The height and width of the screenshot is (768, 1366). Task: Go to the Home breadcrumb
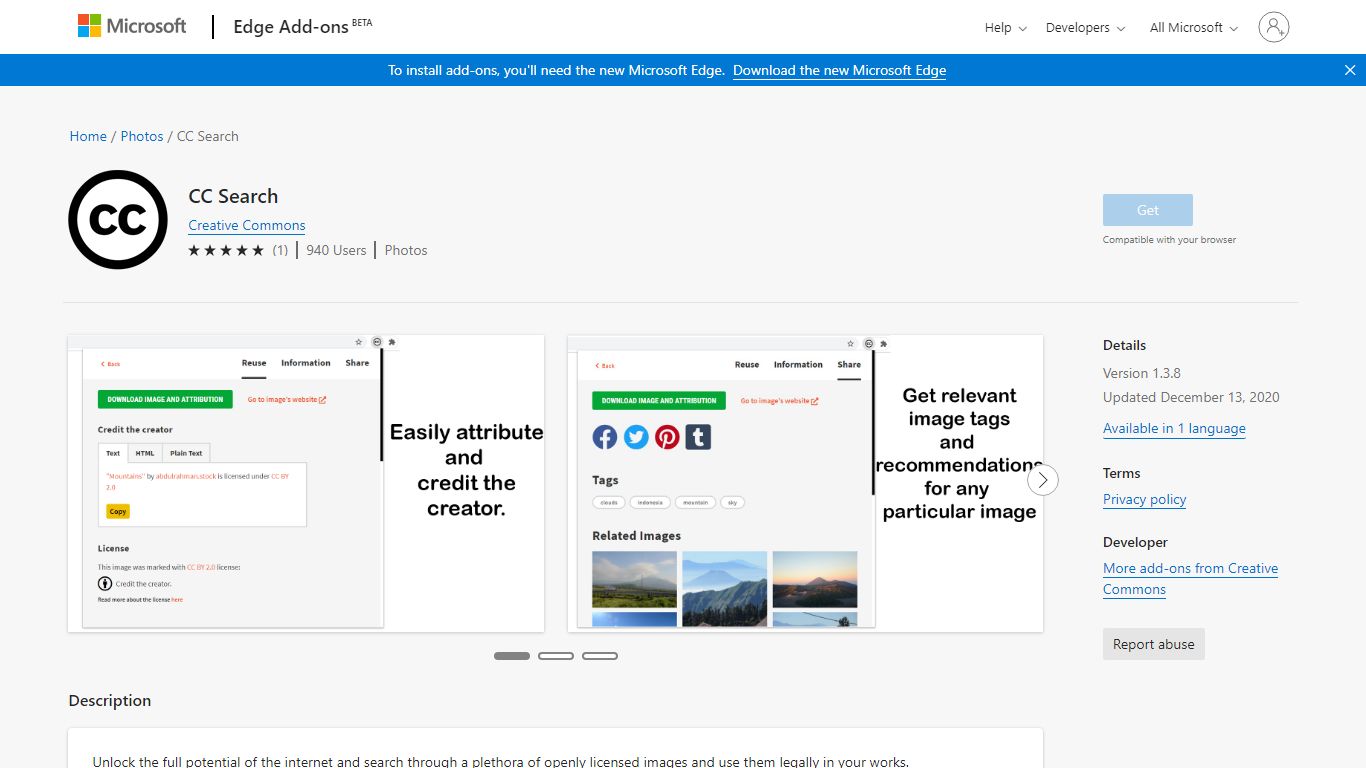coord(88,136)
